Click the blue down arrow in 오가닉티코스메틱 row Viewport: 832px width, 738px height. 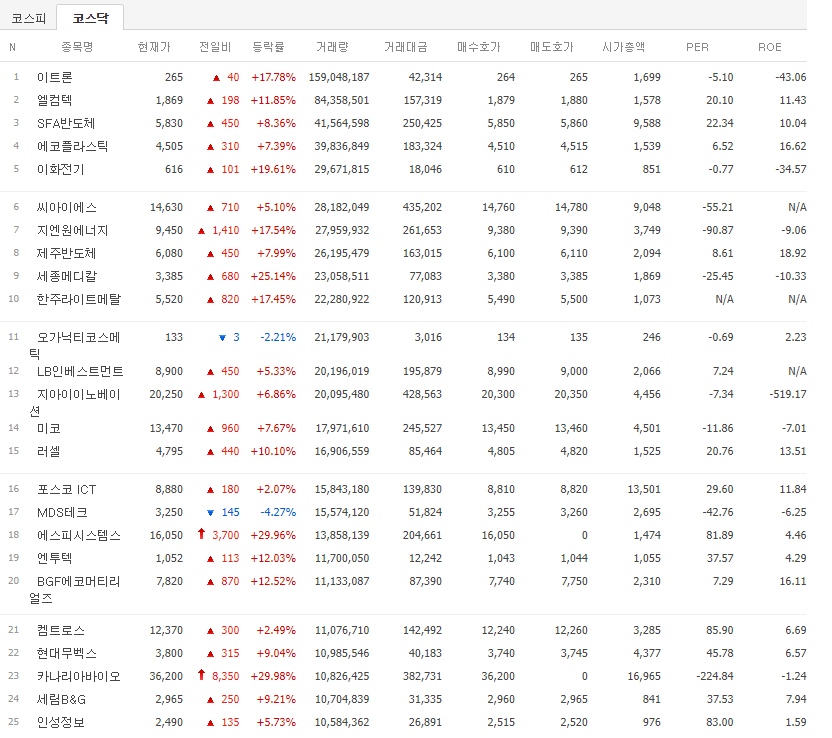click(222, 338)
